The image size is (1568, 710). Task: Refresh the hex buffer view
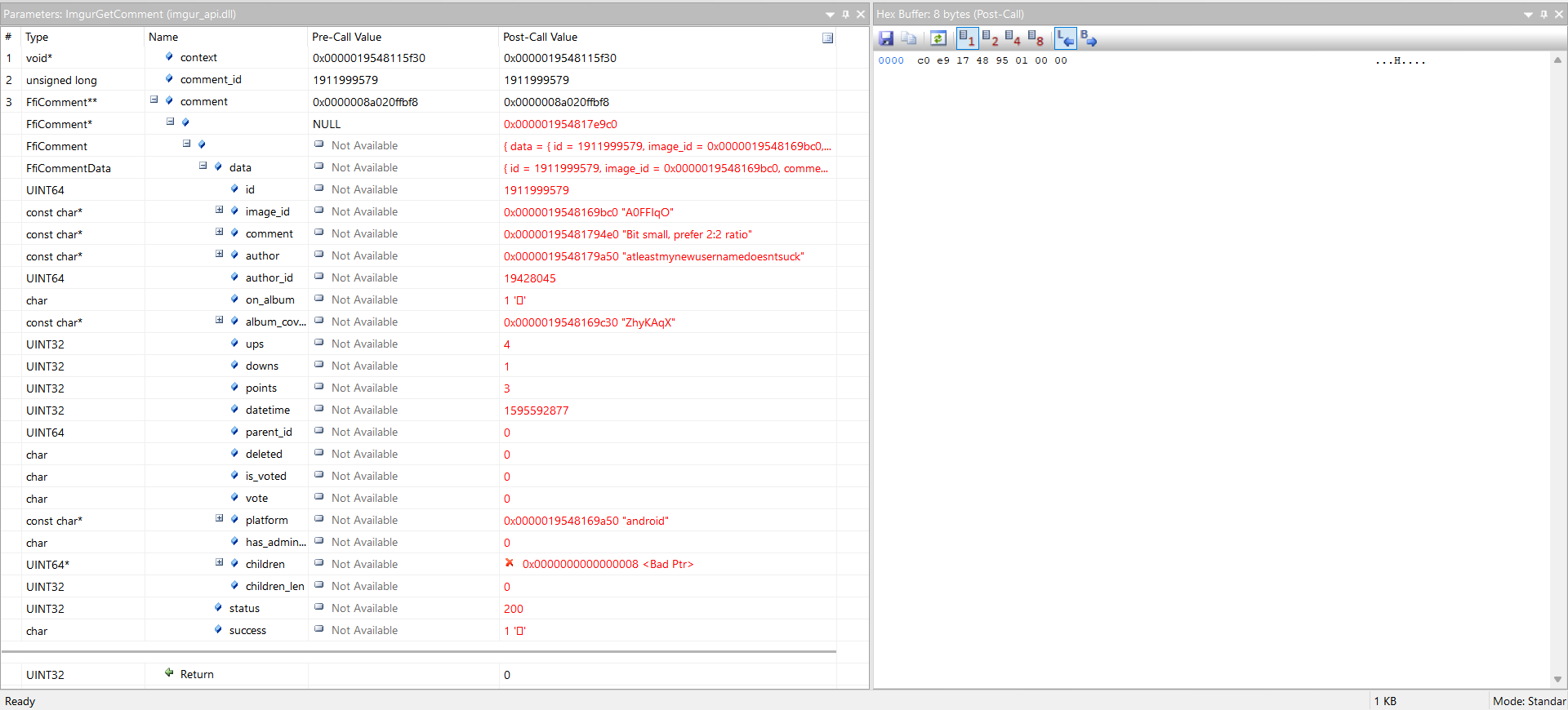(938, 38)
